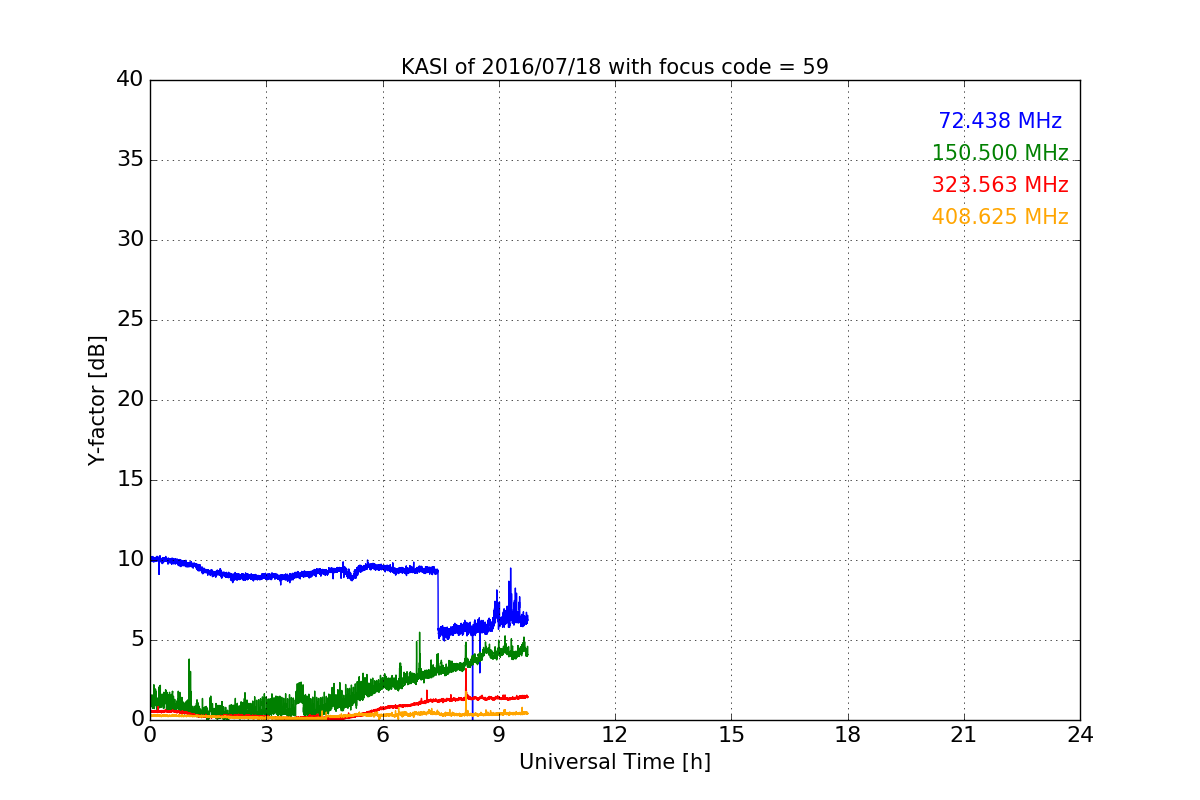The height and width of the screenshot is (800, 1200).
Task: Click the x-axis tick label 24
Action: click(x=1080, y=735)
